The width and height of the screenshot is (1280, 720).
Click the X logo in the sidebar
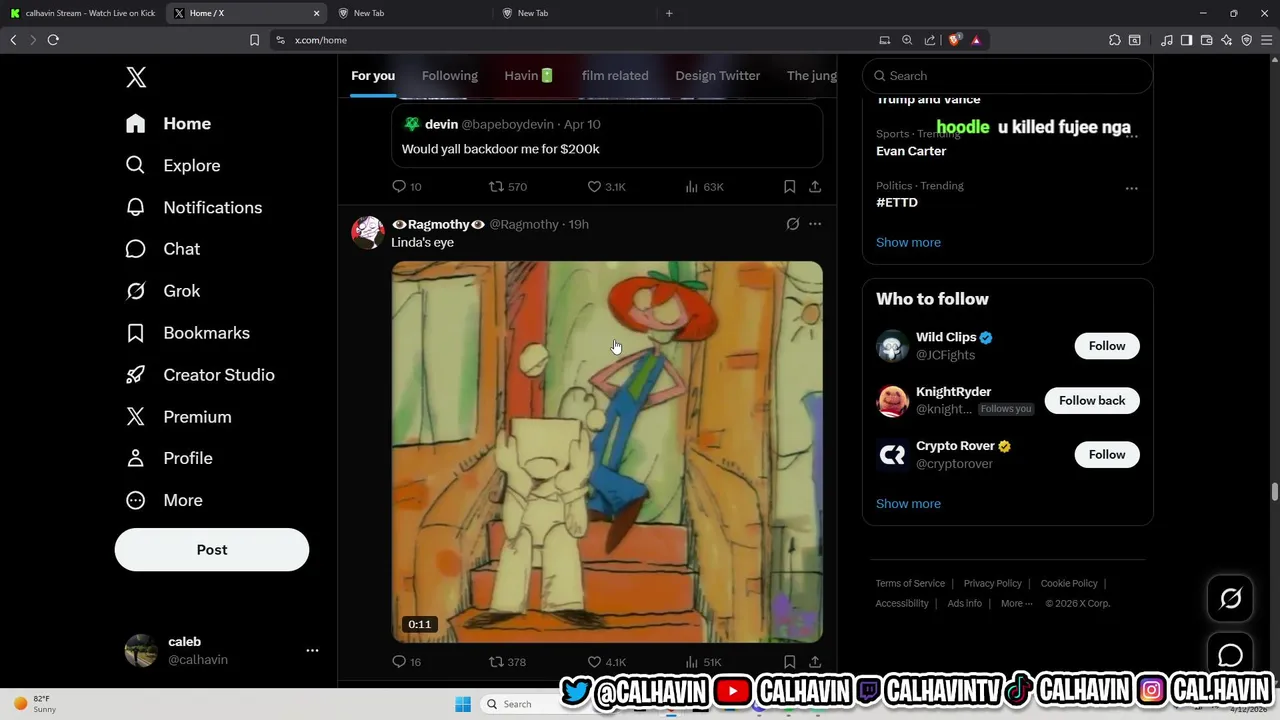coord(136,77)
